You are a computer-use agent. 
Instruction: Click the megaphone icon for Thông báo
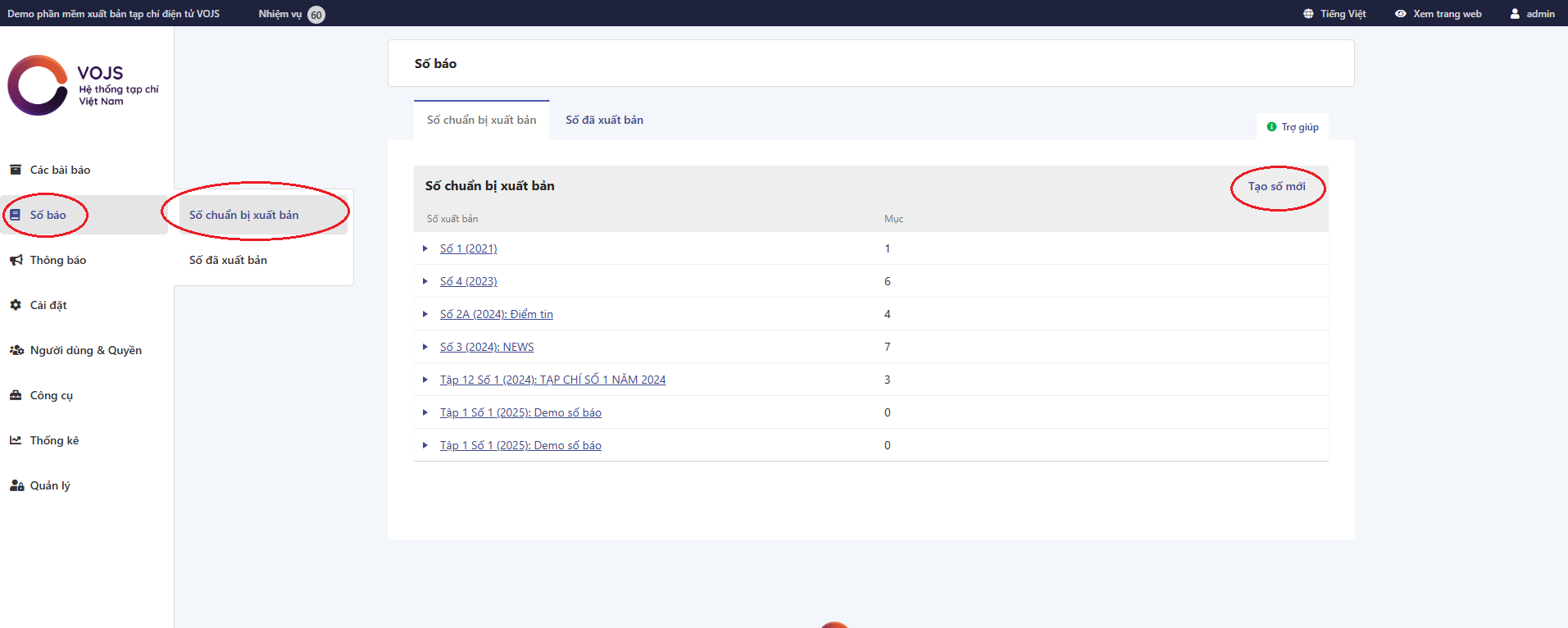(16, 260)
